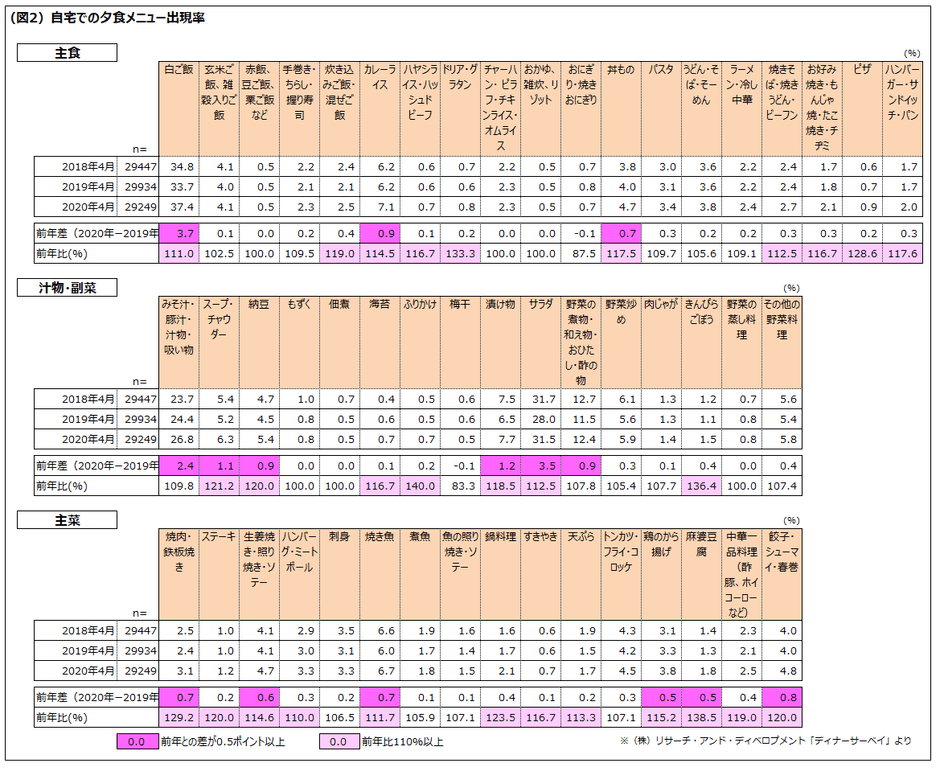The width and height of the screenshot is (940, 771).
Task: Click the 焼き魚 column header cell
Action: (379, 574)
